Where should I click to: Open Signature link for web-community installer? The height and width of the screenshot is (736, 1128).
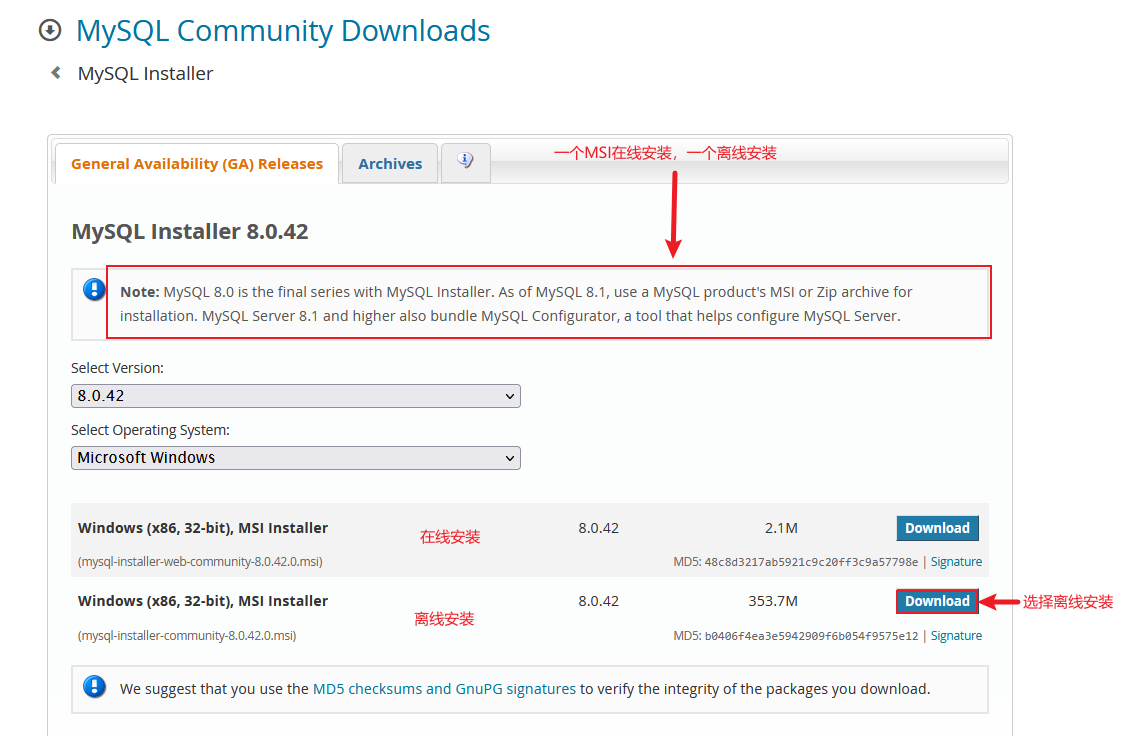point(956,562)
